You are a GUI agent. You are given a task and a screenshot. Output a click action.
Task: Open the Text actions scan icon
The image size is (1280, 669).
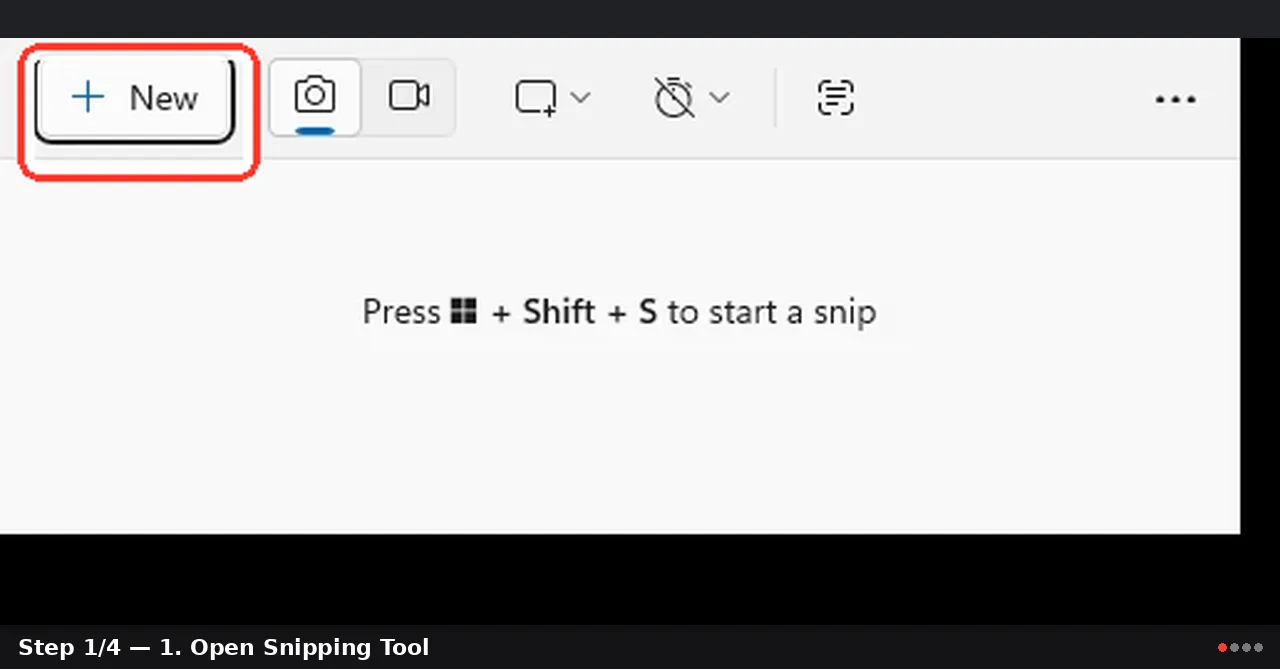click(x=835, y=98)
